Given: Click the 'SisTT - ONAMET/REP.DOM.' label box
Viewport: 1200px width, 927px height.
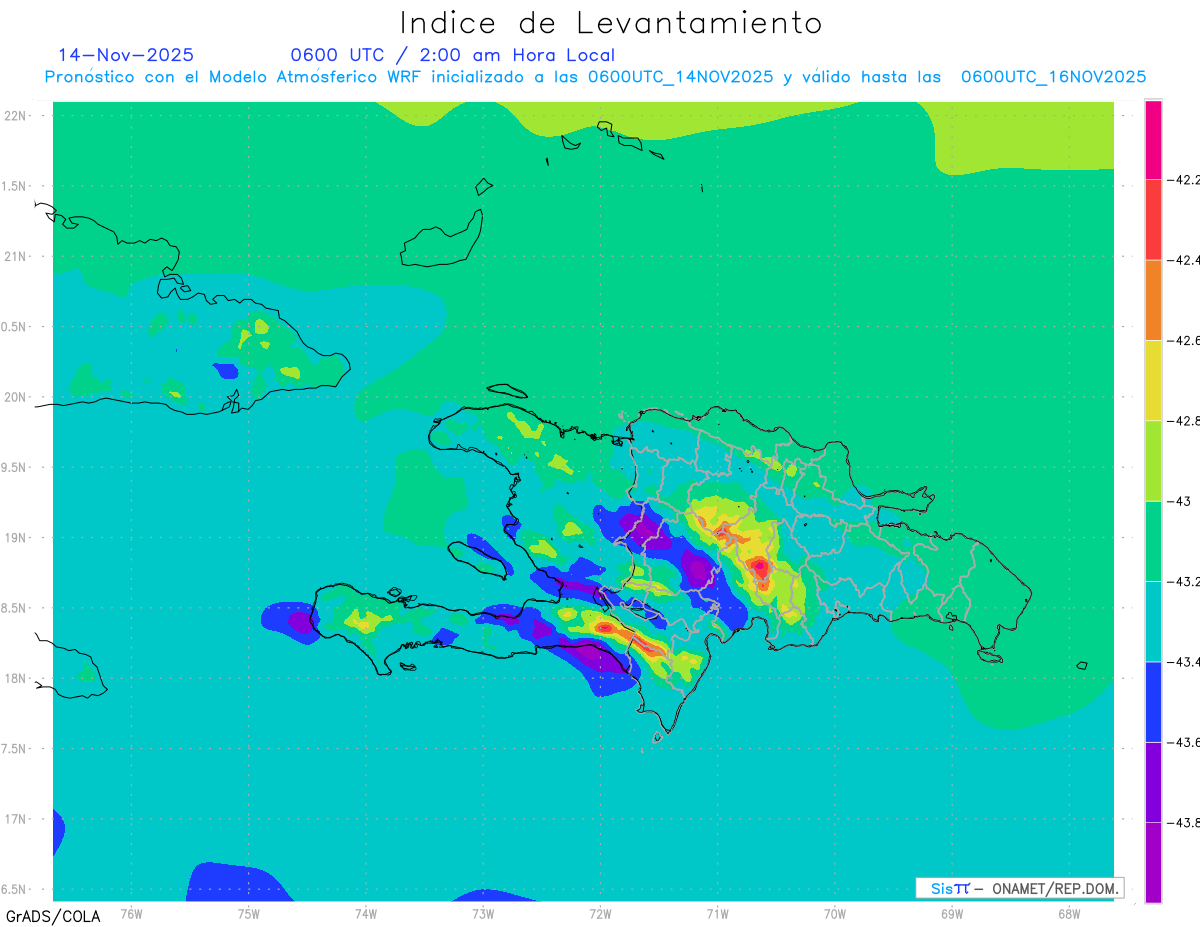Looking at the screenshot, I should pyautogui.click(x=1019, y=888).
